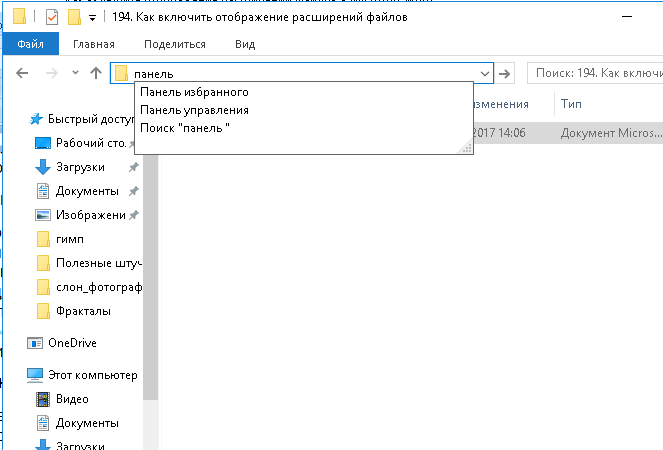Click the Up one level arrow

(96, 73)
